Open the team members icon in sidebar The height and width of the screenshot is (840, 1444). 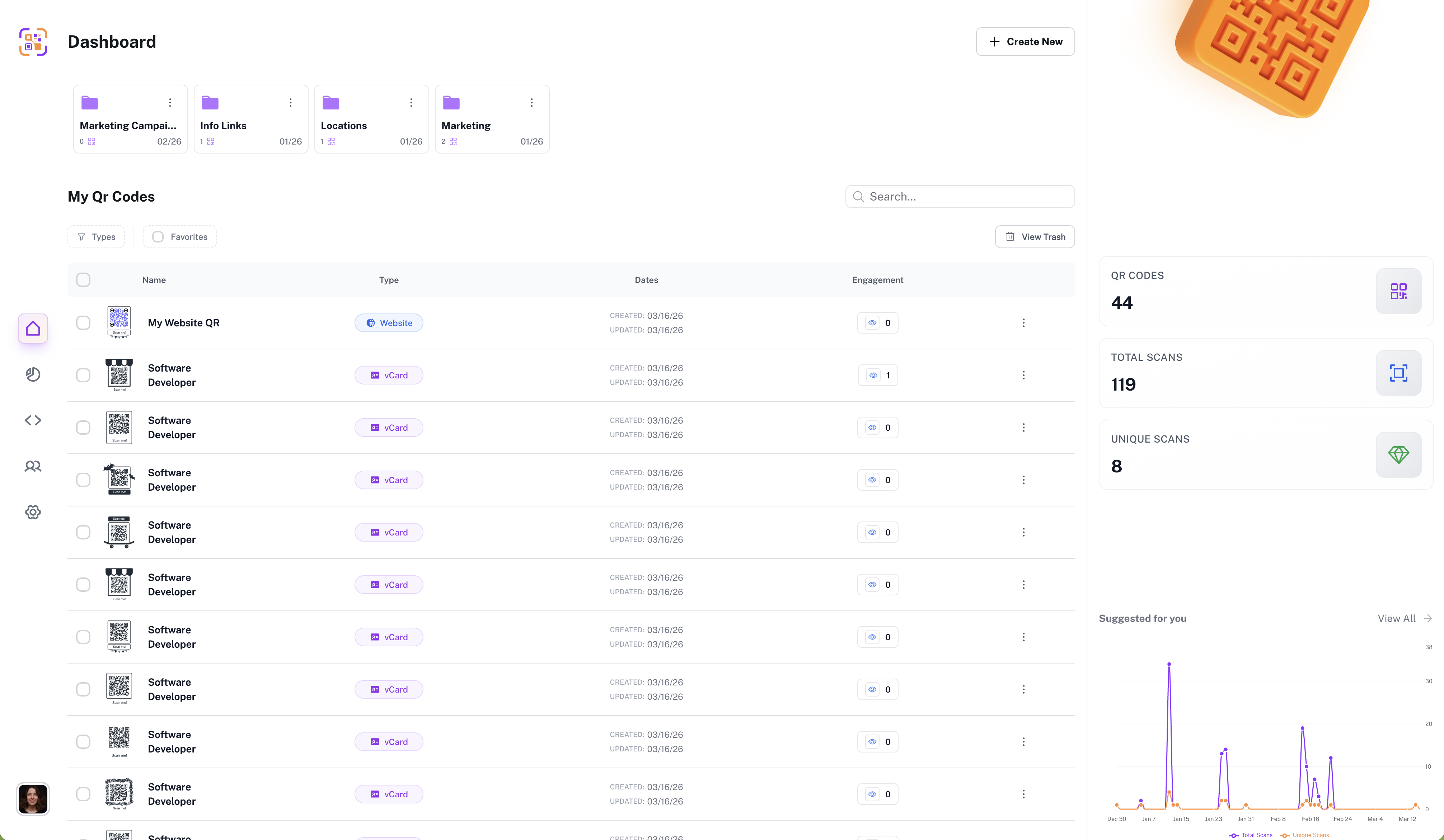(33, 466)
